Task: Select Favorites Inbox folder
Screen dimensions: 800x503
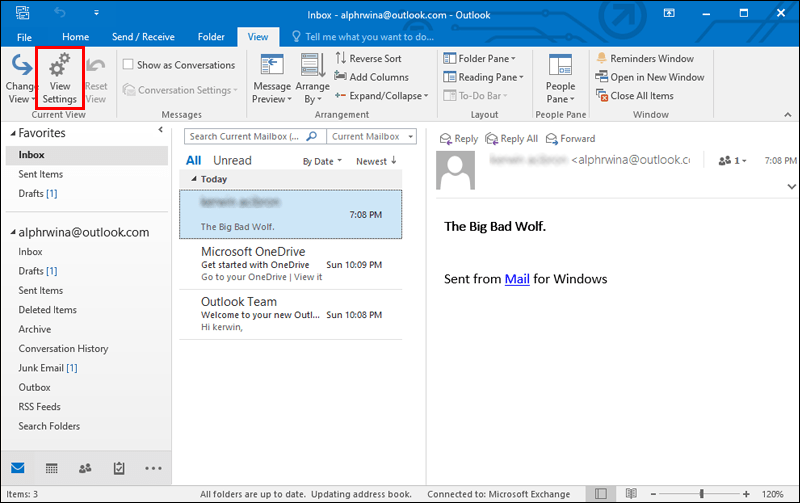Action: click(87, 155)
